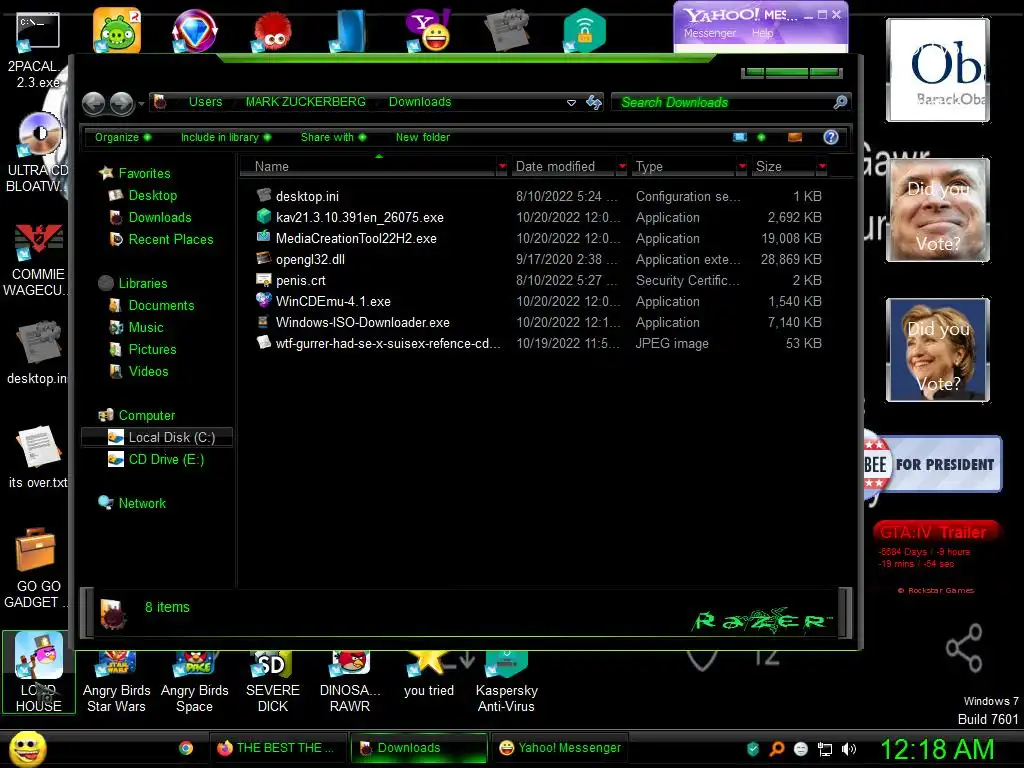Open Documents library in navigation pane
The height and width of the screenshot is (768, 1024).
(161, 305)
